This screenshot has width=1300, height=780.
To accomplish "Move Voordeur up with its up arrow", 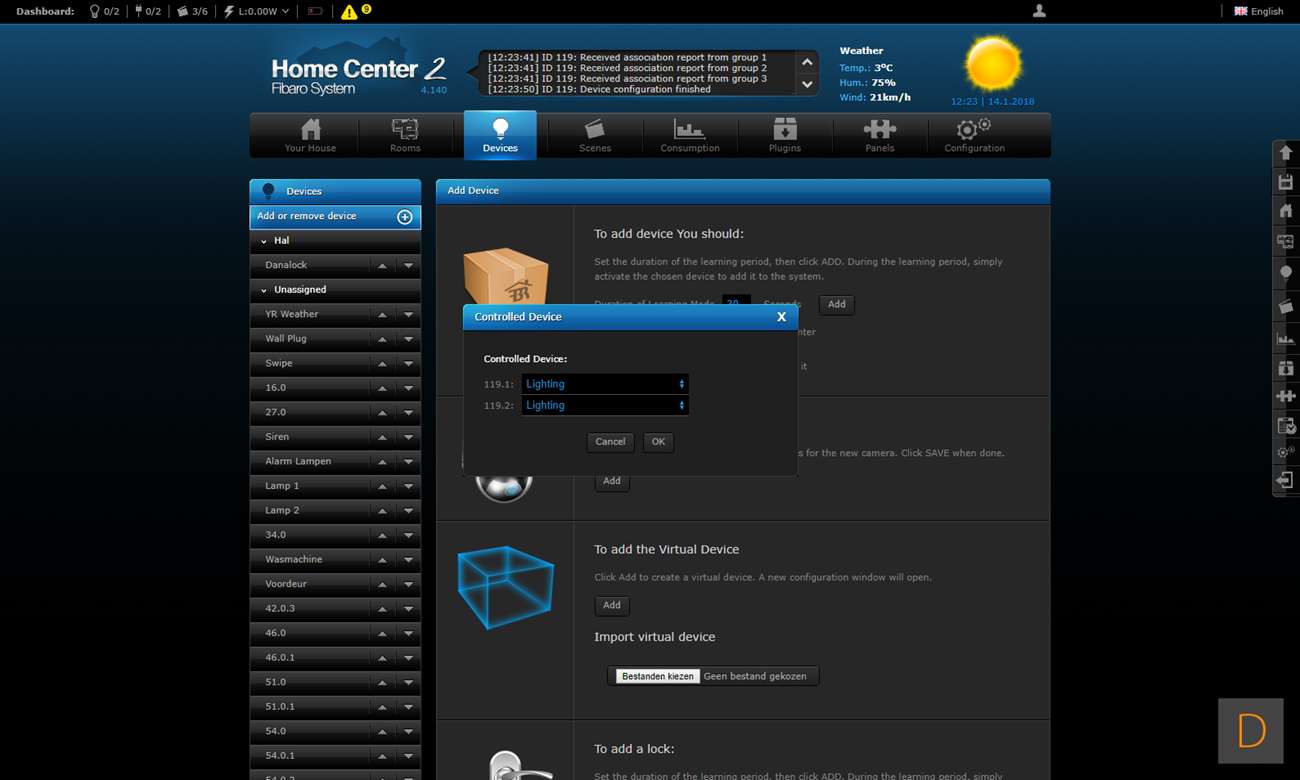I will point(382,584).
